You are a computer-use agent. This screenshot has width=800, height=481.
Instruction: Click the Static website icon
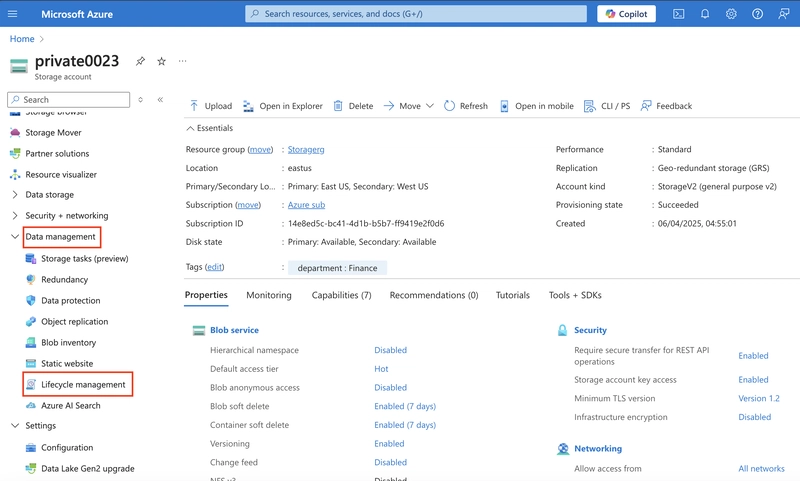[x=31, y=363]
